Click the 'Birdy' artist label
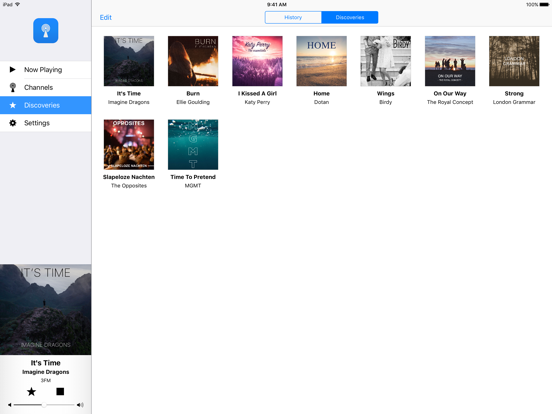Viewport: 552px width, 414px height. (x=385, y=102)
